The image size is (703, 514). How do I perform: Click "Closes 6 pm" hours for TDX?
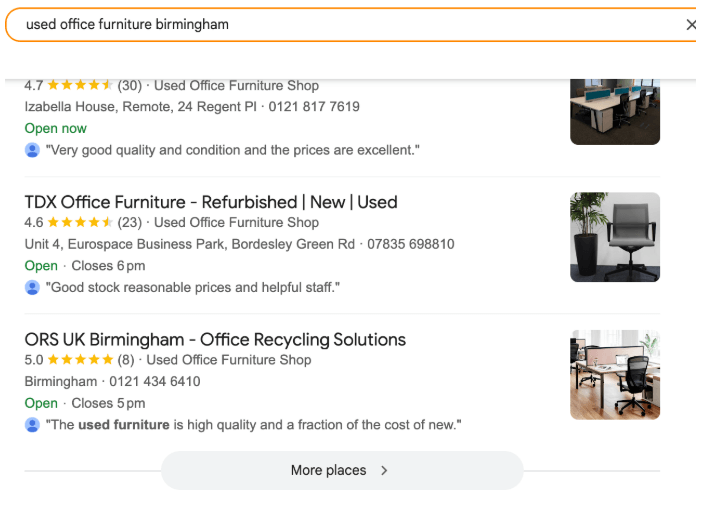[108, 266]
